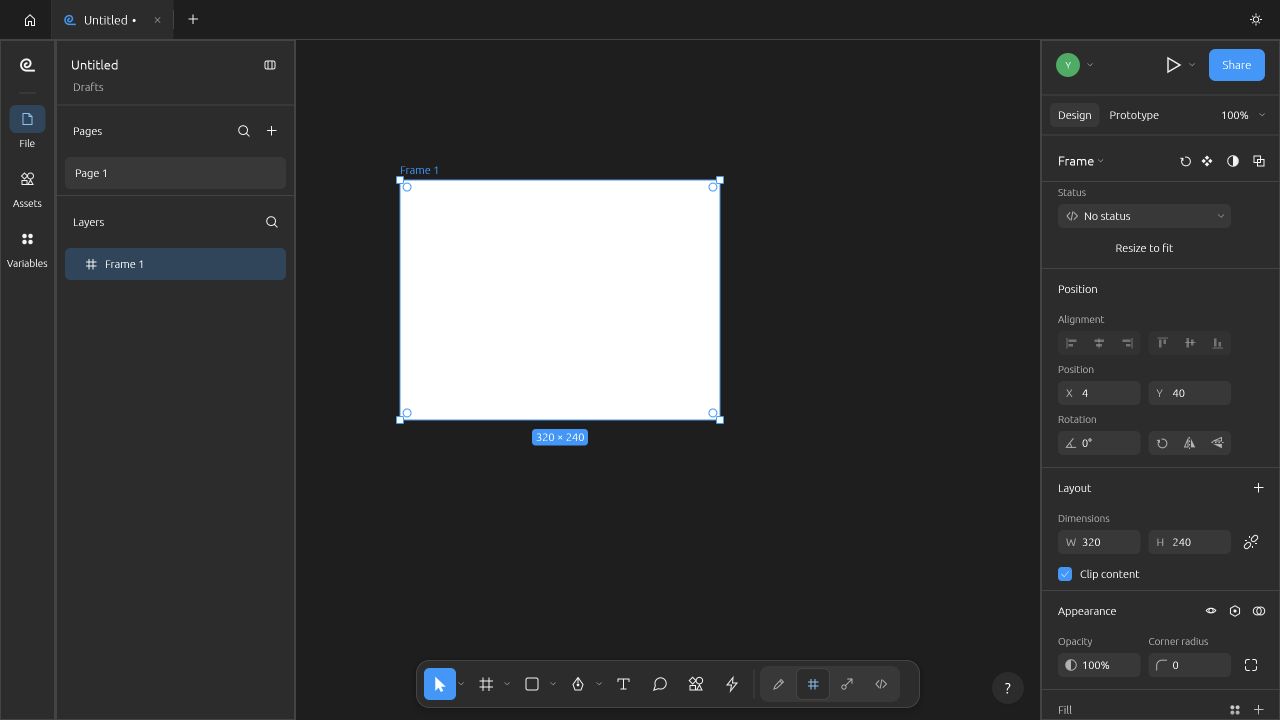Select Page 1 in pages list

[175, 173]
